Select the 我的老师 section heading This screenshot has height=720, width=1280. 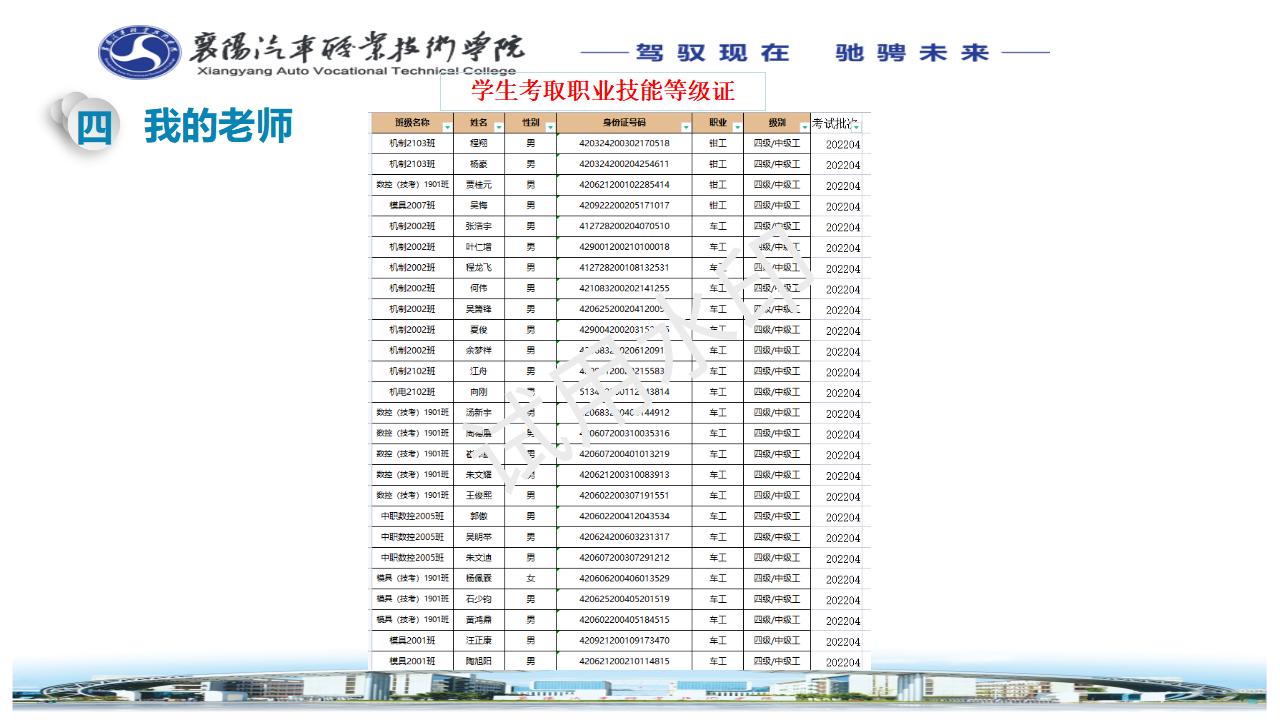pos(218,127)
